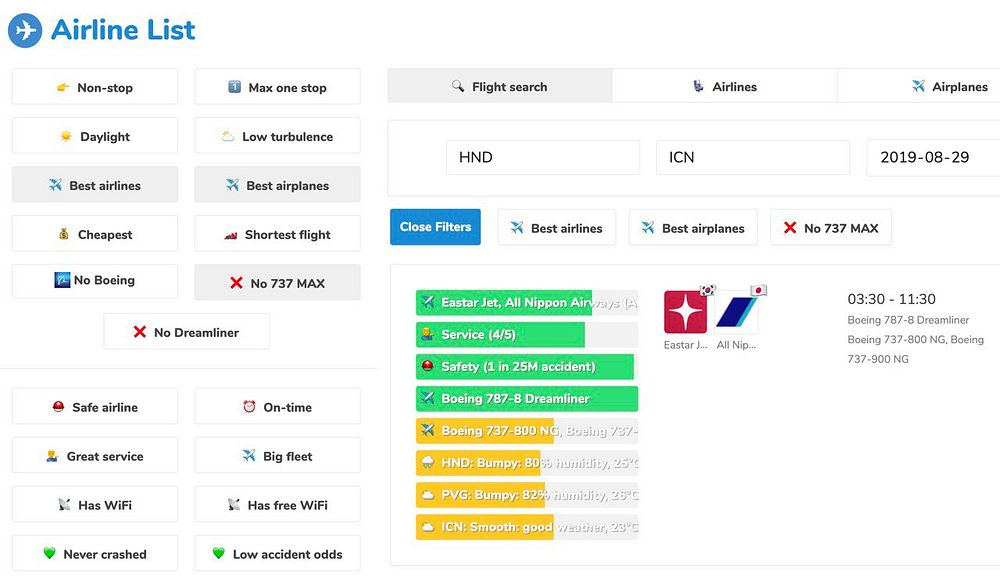Click the Service (4/5) rating bar
Image resolution: width=1000 pixels, height=584 pixels.
click(527, 334)
